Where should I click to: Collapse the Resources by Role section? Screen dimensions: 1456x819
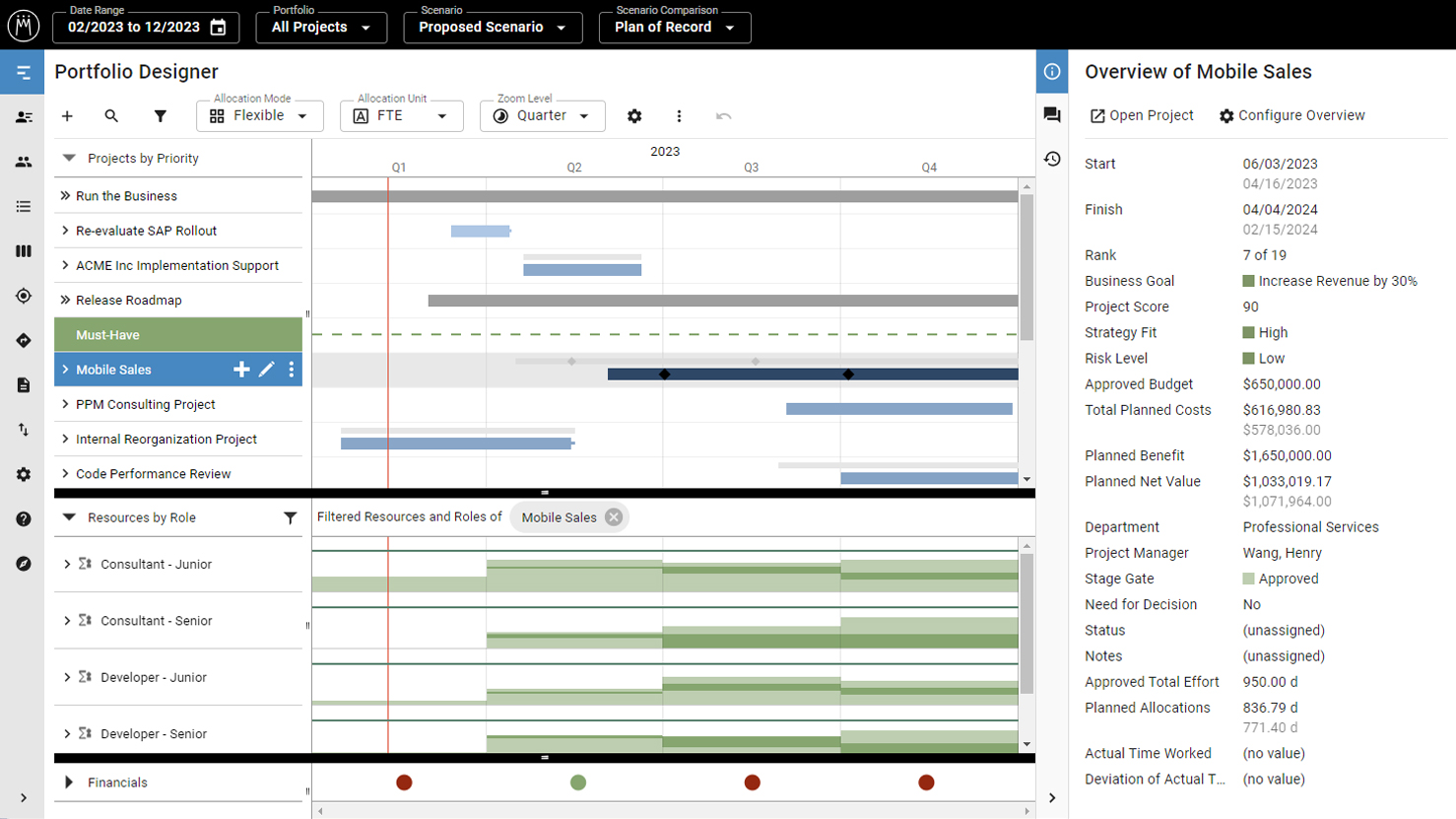click(x=69, y=517)
